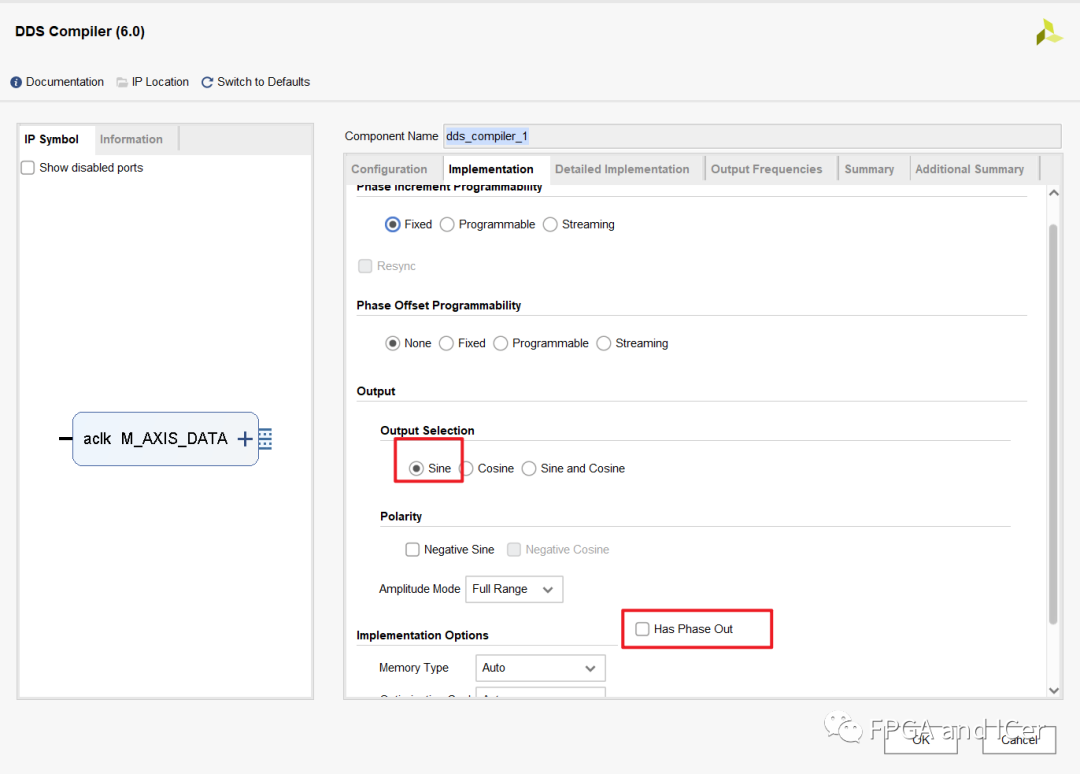Click the Implementation Options heading

[422, 635]
